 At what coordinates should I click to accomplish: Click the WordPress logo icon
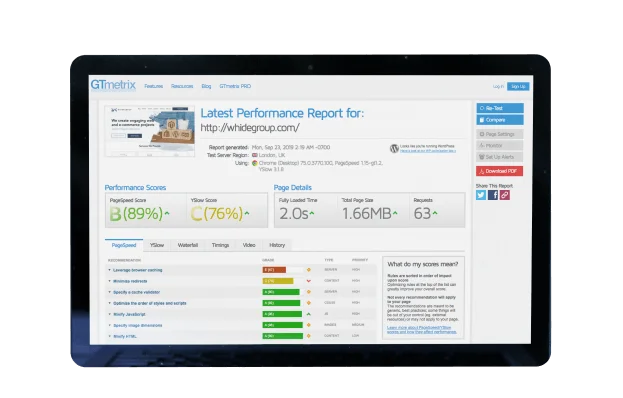[394, 149]
